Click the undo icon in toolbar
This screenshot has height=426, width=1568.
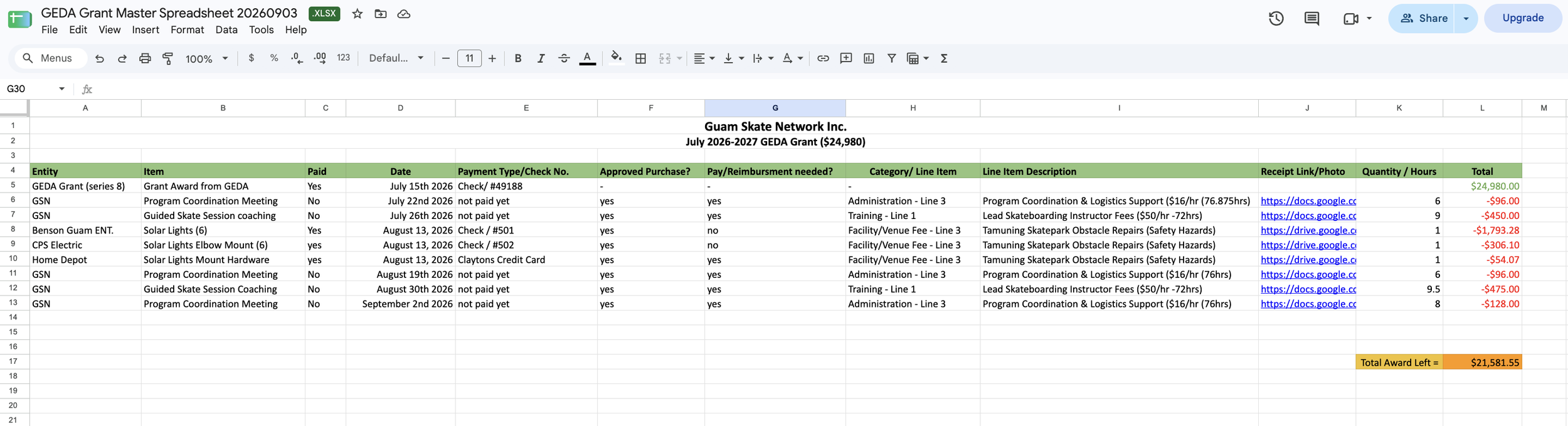pyautogui.click(x=99, y=58)
